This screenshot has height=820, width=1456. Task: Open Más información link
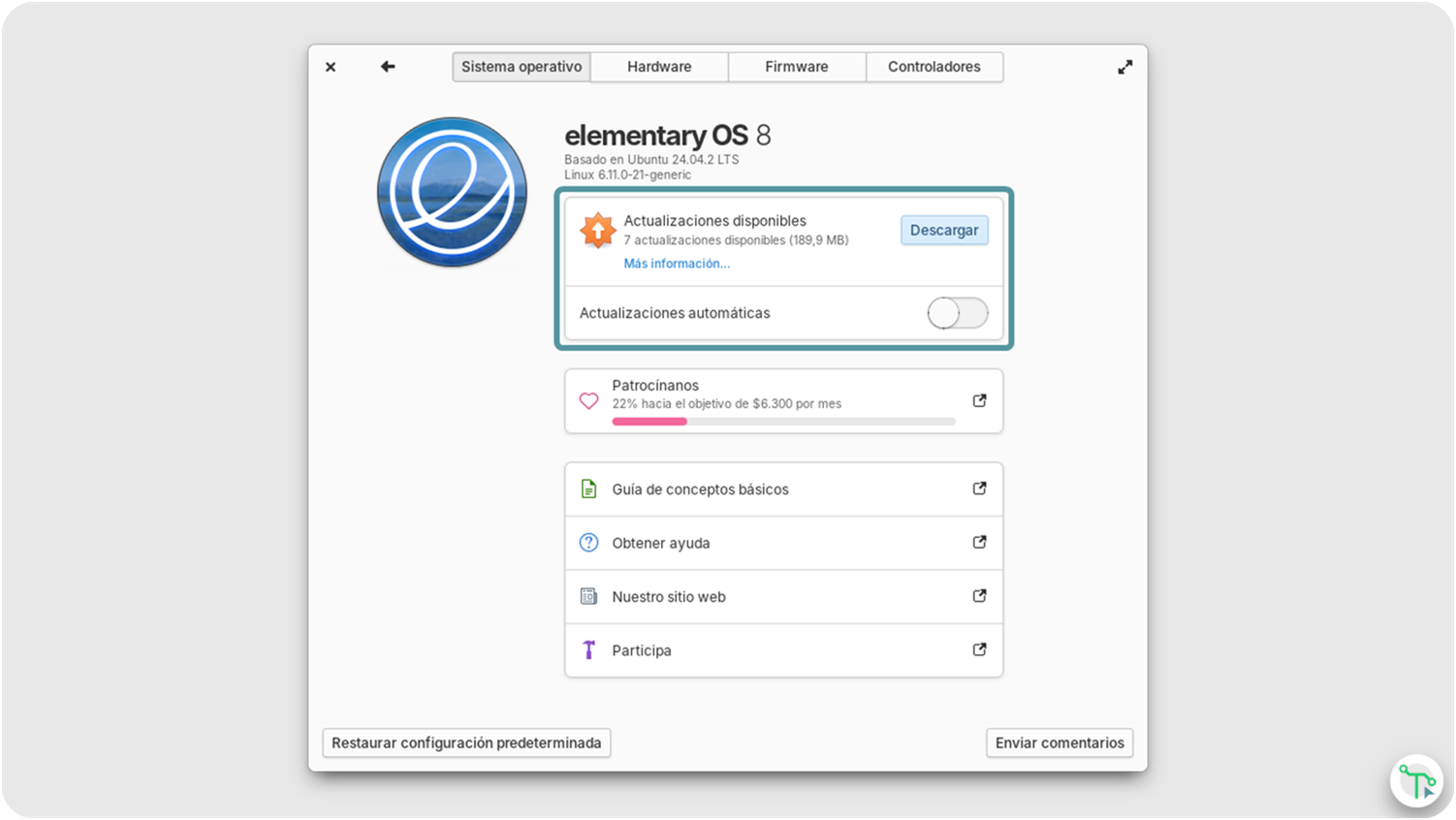click(x=676, y=263)
